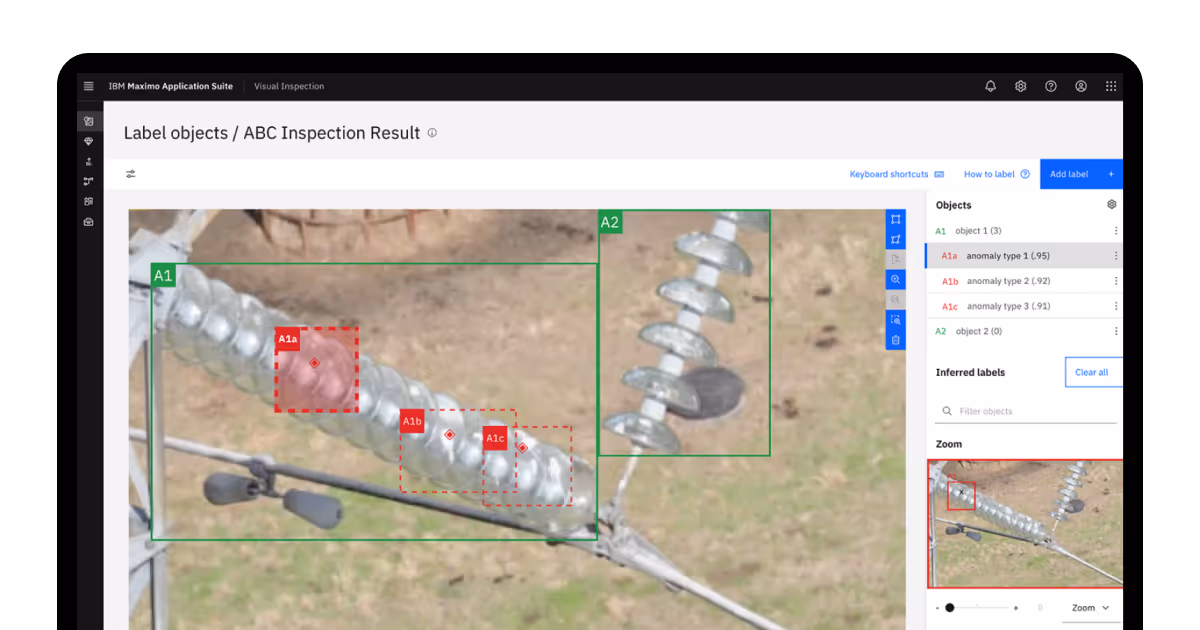Image resolution: width=1200 pixels, height=630 pixels.
Task: Select object 1 (3) row
Action: 1025,231
